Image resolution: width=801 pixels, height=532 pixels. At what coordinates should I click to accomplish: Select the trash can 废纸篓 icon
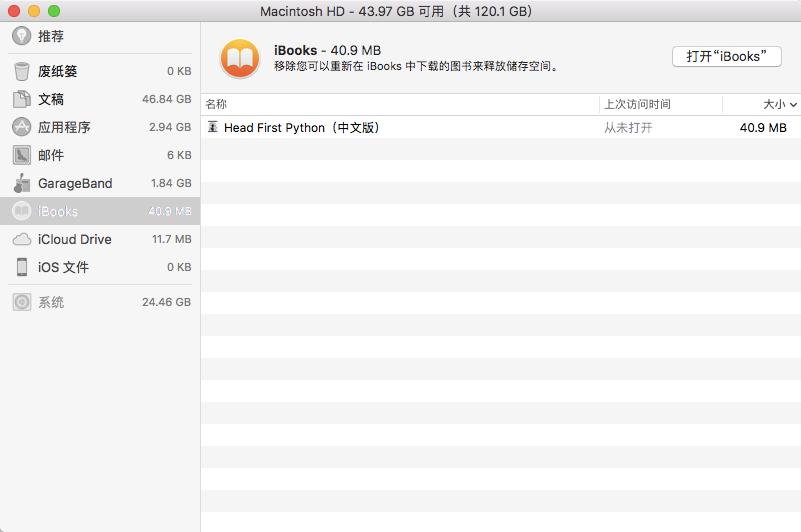coord(21,71)
